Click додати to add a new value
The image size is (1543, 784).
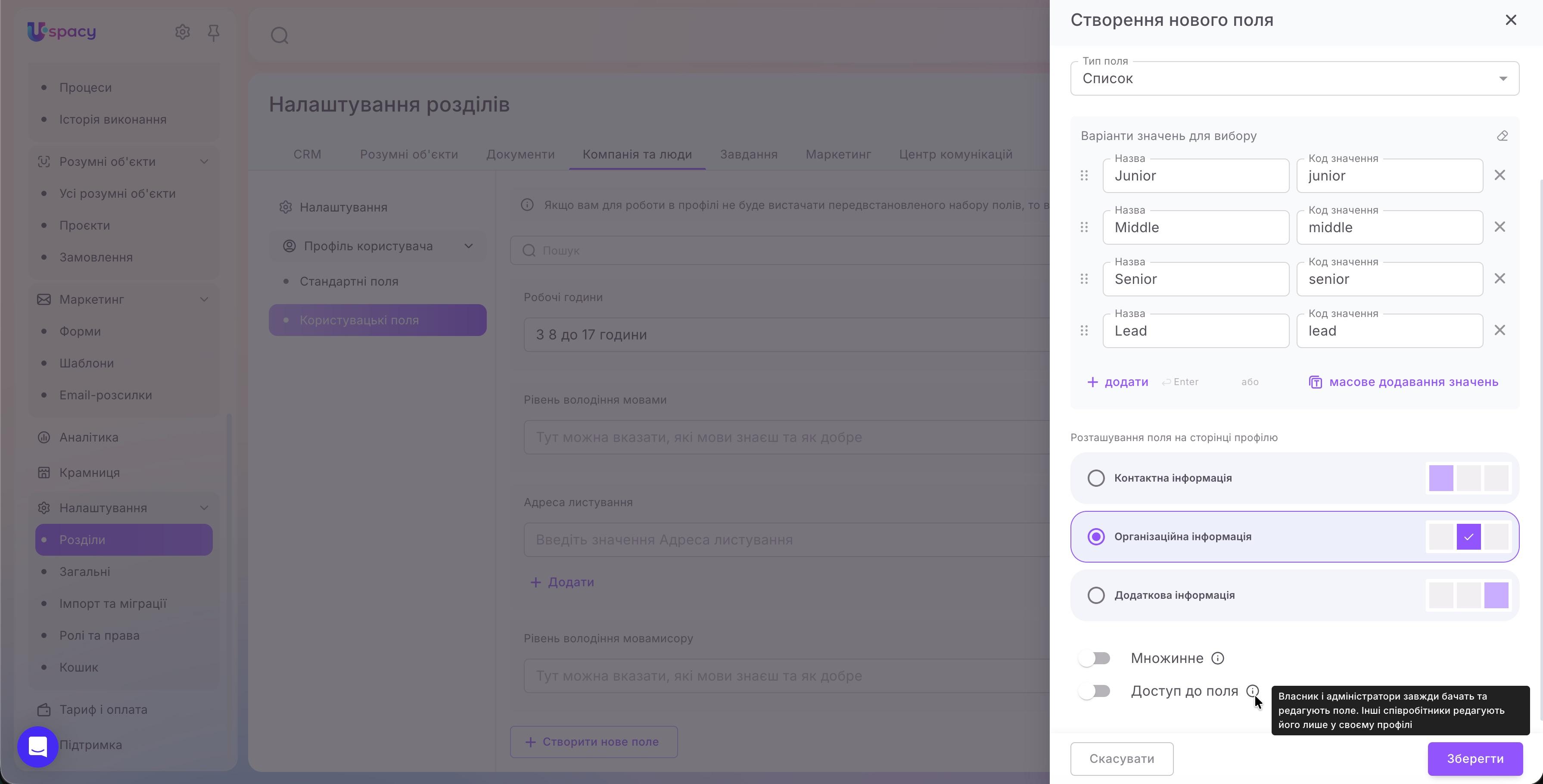[x=1118, y=382]
